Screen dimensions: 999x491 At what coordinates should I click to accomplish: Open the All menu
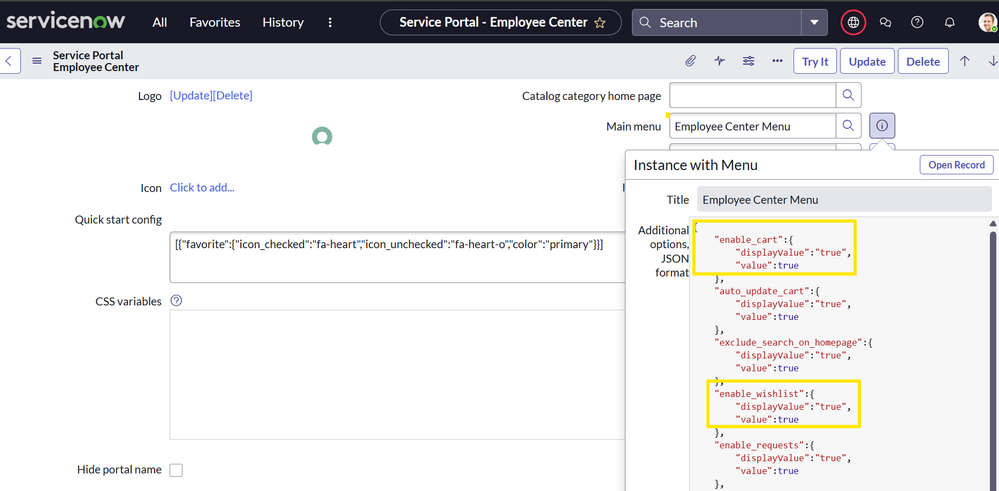click(160, 22)
